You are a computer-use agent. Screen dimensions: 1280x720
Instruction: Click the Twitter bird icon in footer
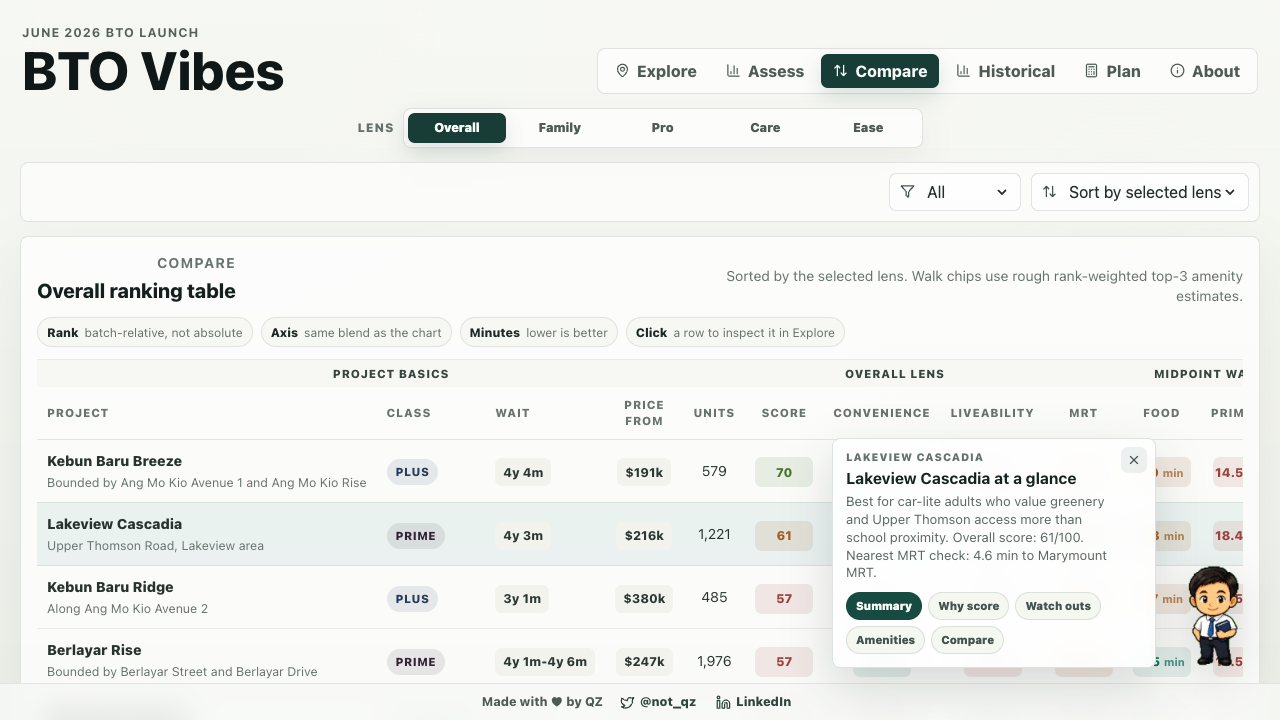coord(627,702)
